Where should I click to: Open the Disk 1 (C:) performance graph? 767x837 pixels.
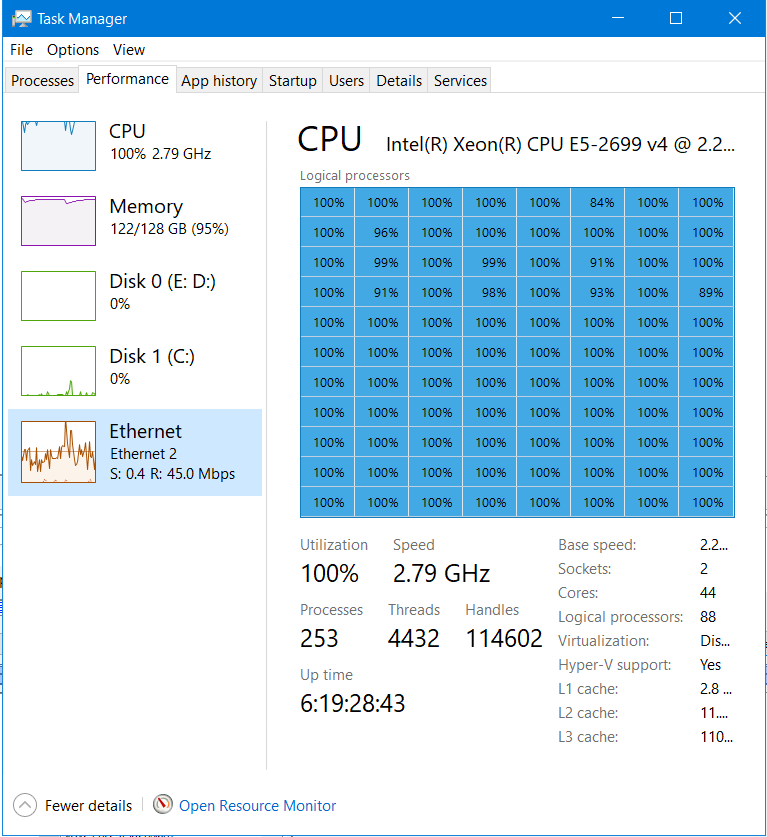(x=58, y=371)
